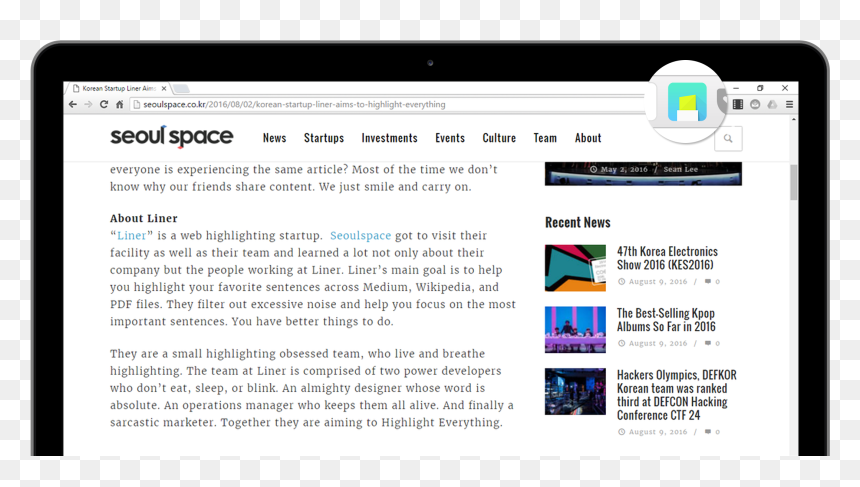This screenshot has width=860, height=487.
Task: Click the Sean Lee author name
Action: pos(681,169)
